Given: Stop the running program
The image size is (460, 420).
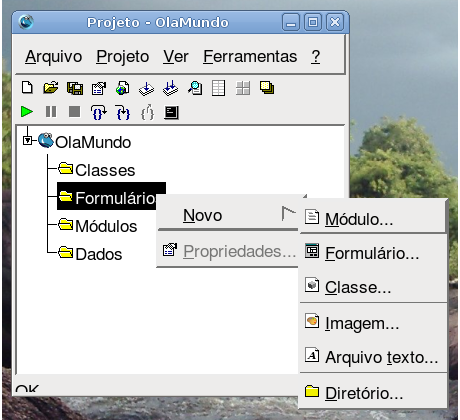Looking at the screenshot, I should [x=74, y=112].
